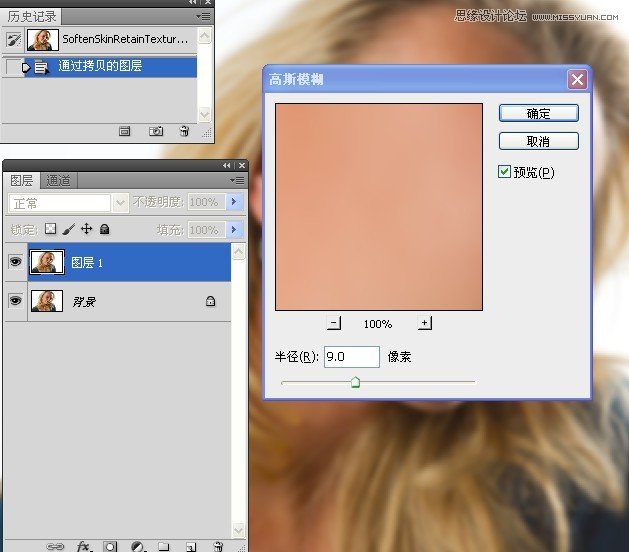Screen dimensions: 629x552
Task: Click the radius slider handle
Action: click(355, 382)
